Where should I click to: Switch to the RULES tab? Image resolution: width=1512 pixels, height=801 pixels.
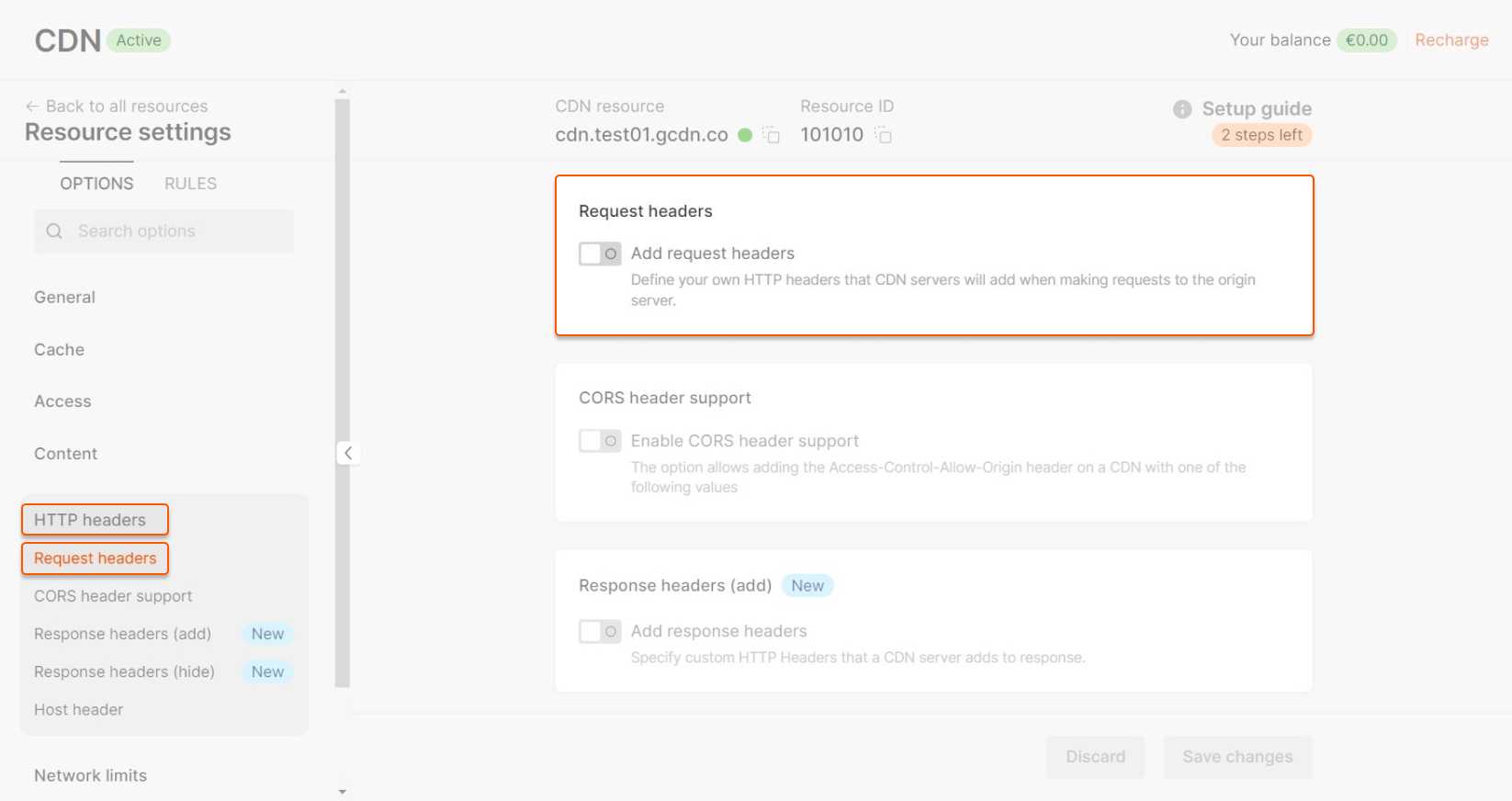point(190,184)
